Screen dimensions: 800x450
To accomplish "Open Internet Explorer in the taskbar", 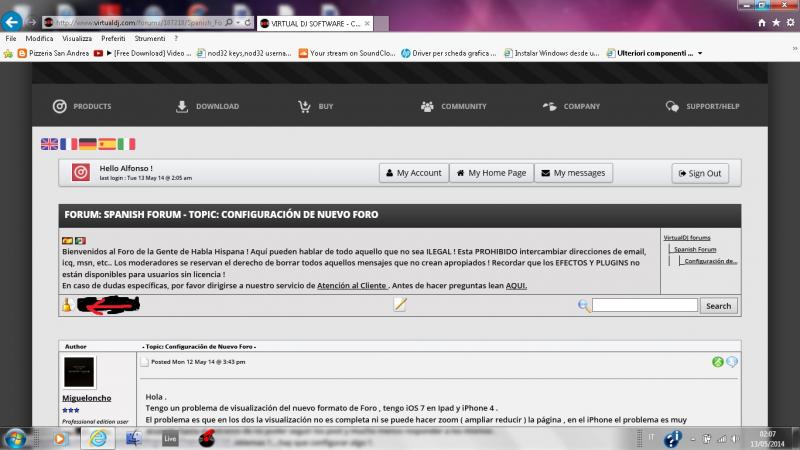I will tap(98, 439).
